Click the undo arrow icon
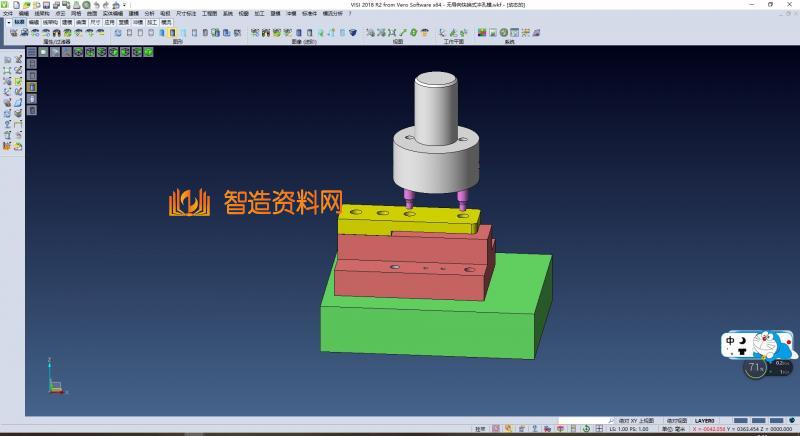Image resolution: width=800 pixels, height=436 pixels. point(96,5)
